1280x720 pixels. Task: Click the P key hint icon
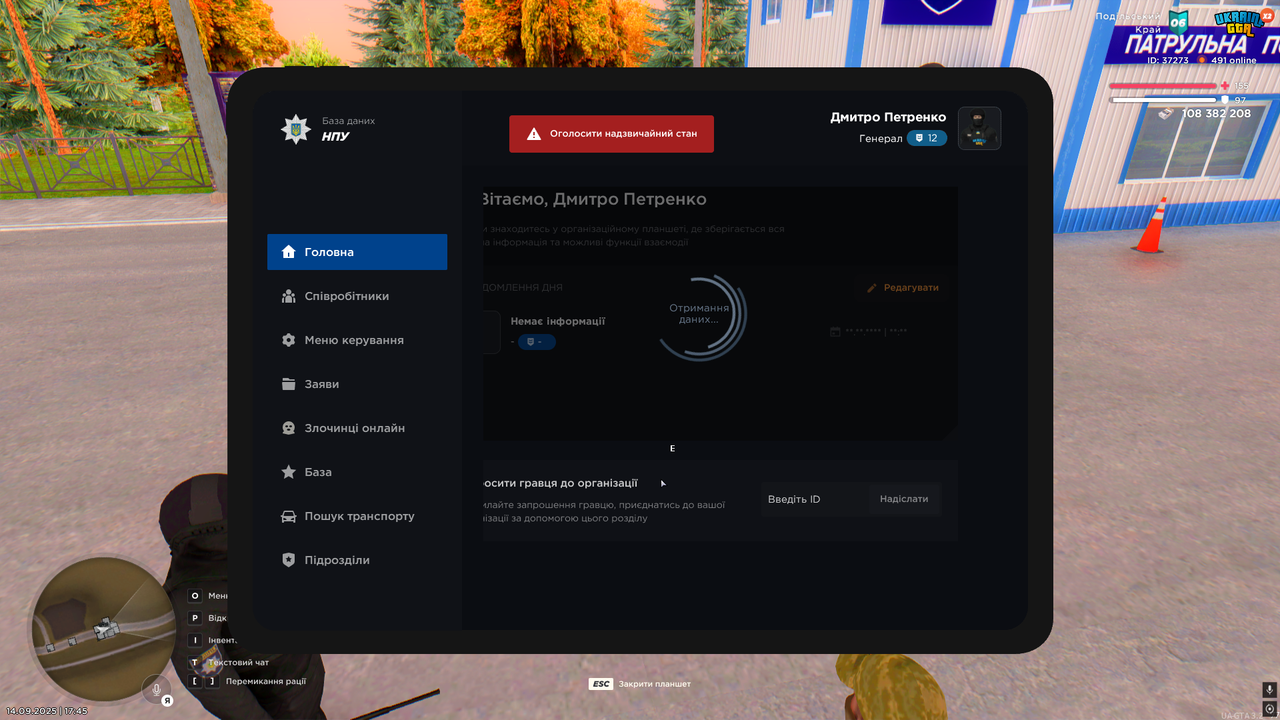point(195,618)
